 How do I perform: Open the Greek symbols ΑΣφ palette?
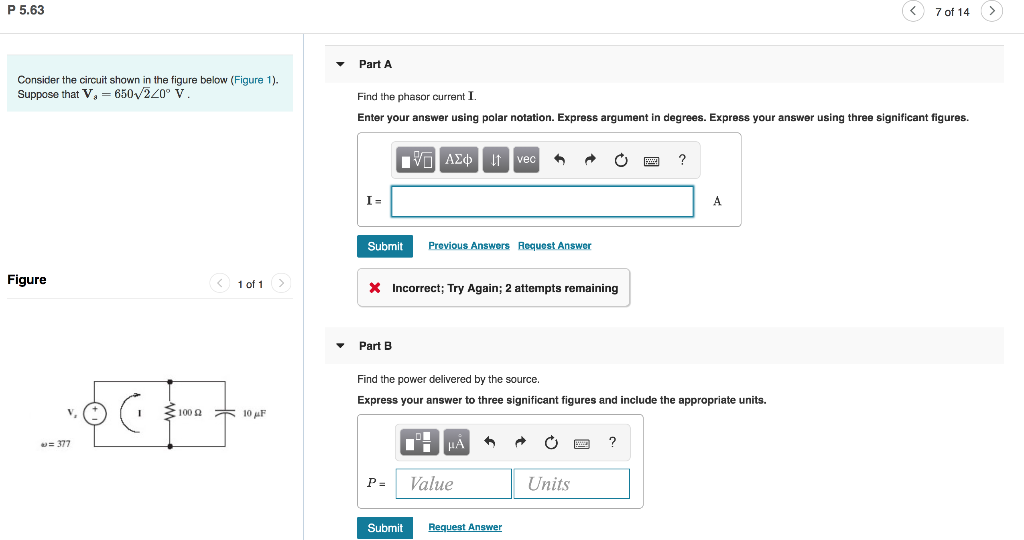[x=458, y=159]
